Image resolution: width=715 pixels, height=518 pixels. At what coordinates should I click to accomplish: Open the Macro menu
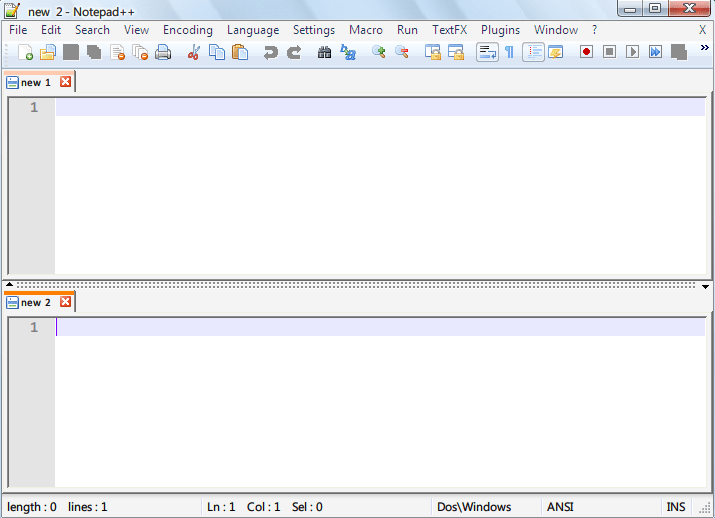tap(366, 30)
